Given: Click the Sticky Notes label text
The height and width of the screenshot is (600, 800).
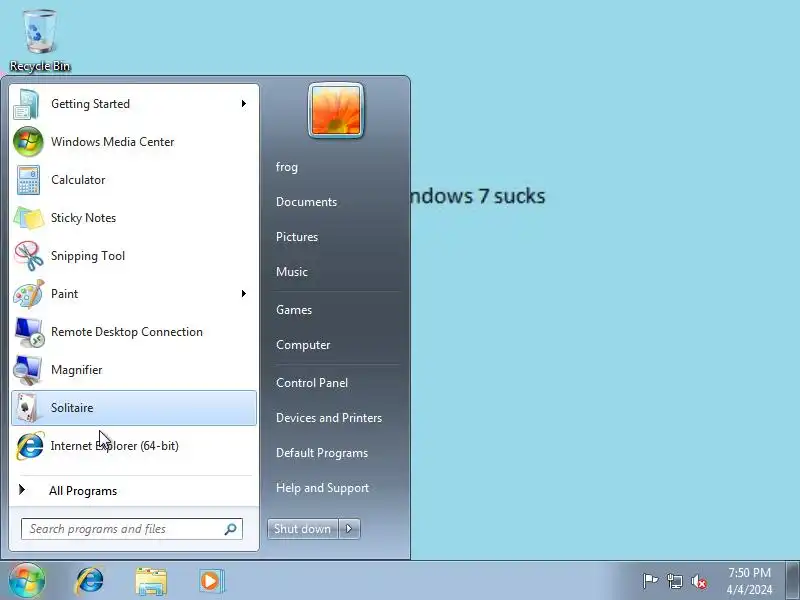Looking at the screenshot, I should 83,218.
